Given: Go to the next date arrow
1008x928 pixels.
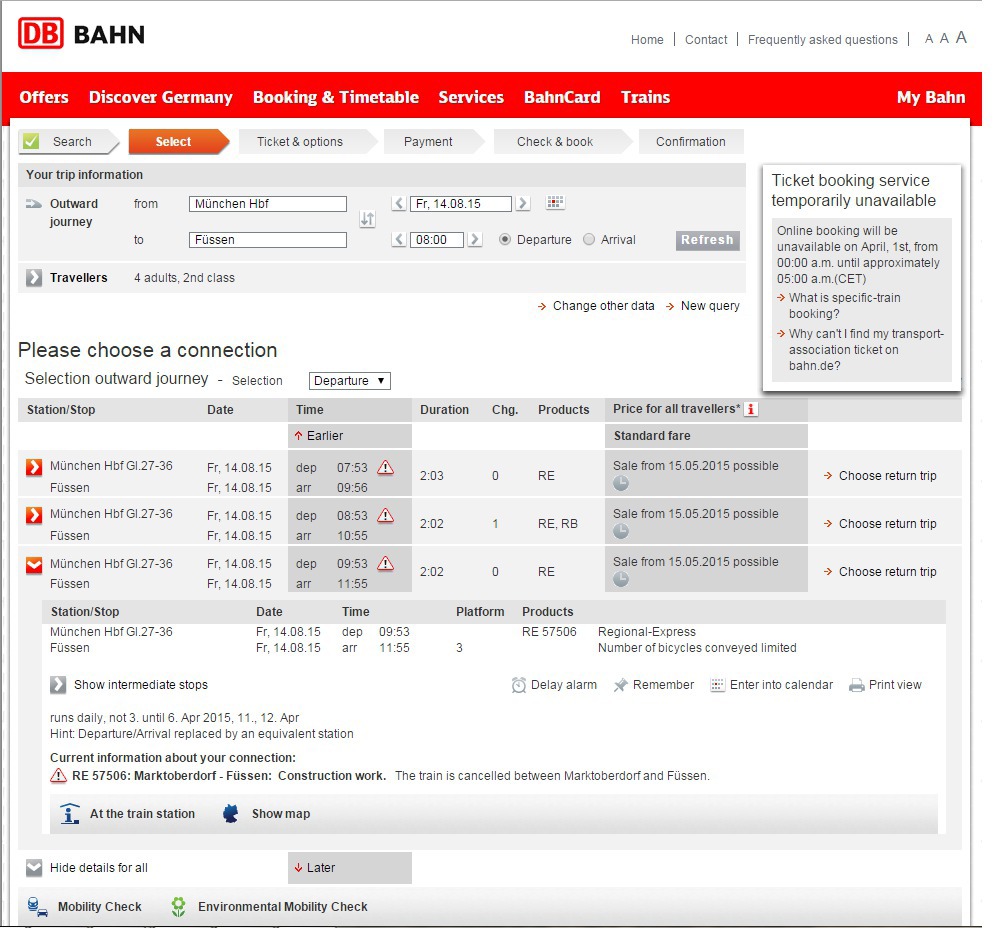Looking at the screenshot, I should (x=523, y=204).
